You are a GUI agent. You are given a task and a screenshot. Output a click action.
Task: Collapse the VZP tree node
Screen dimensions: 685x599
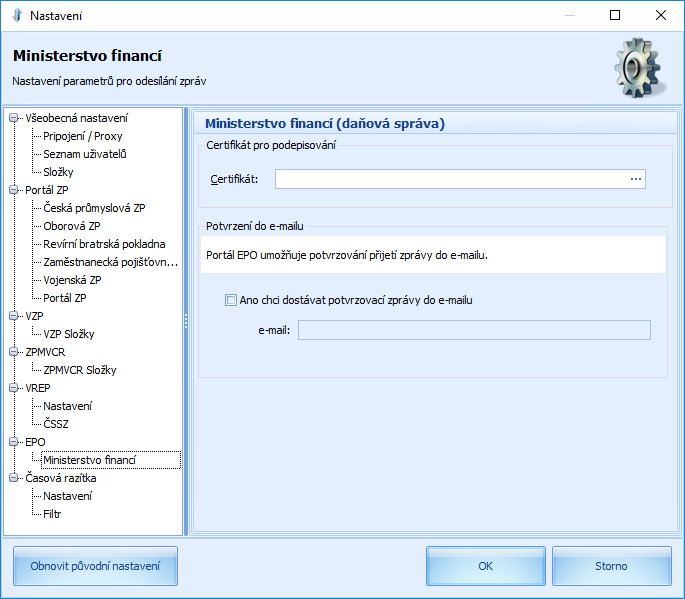14,316
